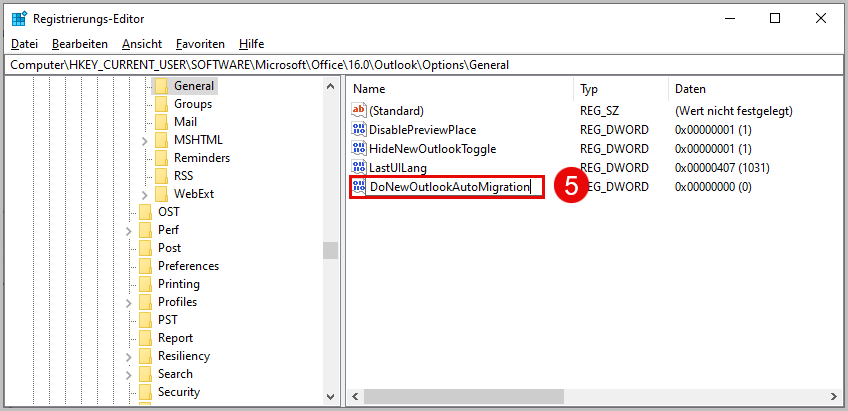Expand the WebExt key chevron

point(144,194)
